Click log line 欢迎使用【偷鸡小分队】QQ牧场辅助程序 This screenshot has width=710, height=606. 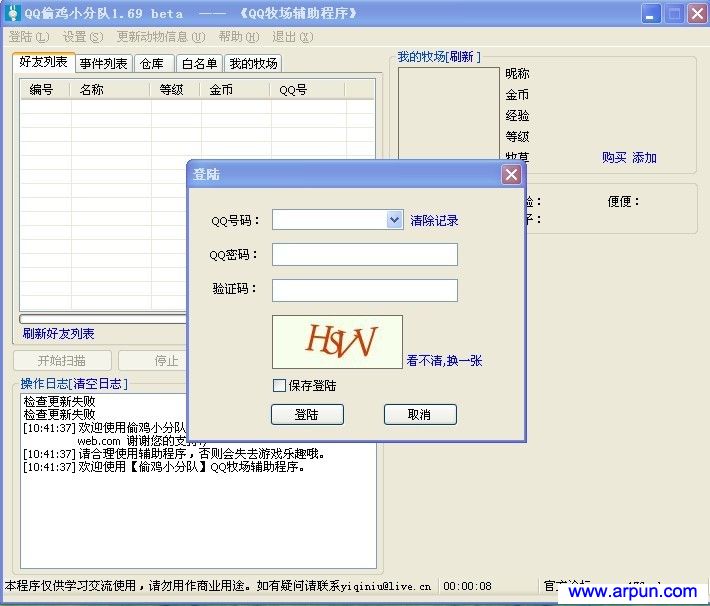164,467
